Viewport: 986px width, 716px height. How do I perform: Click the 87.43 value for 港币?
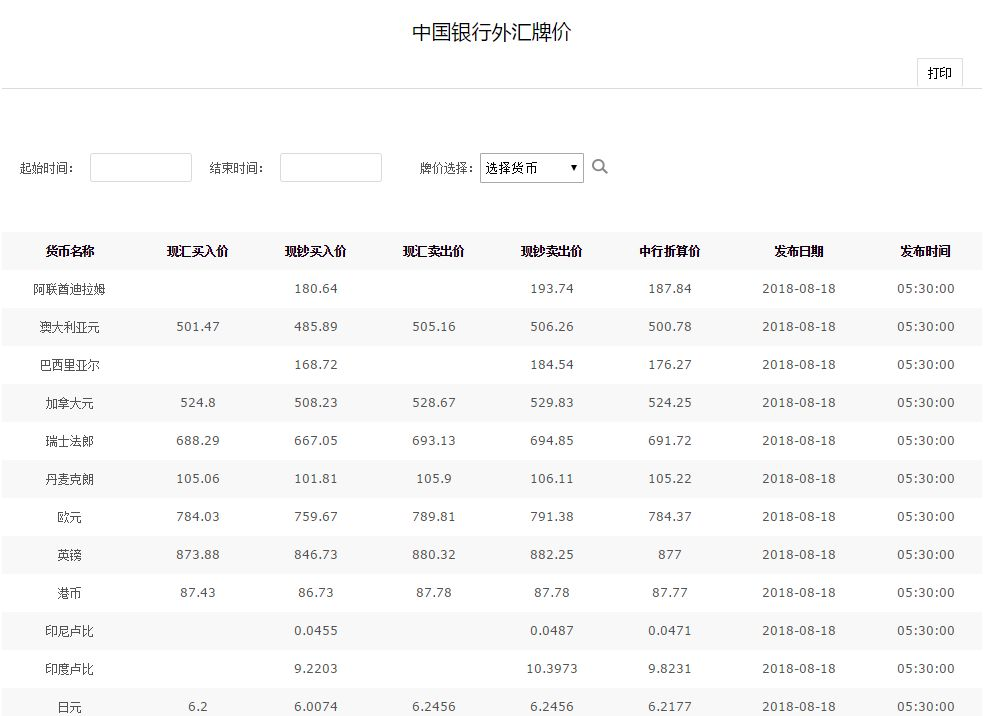coord(197,592)
